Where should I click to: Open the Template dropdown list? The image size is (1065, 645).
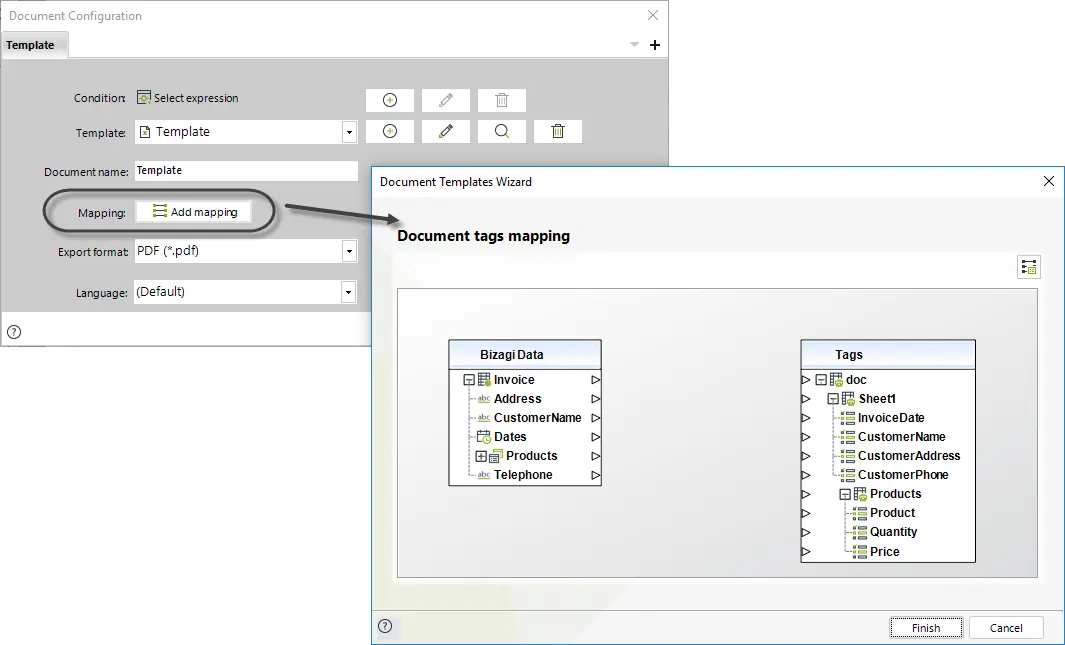pyautogui.click(x=349, y=132)
